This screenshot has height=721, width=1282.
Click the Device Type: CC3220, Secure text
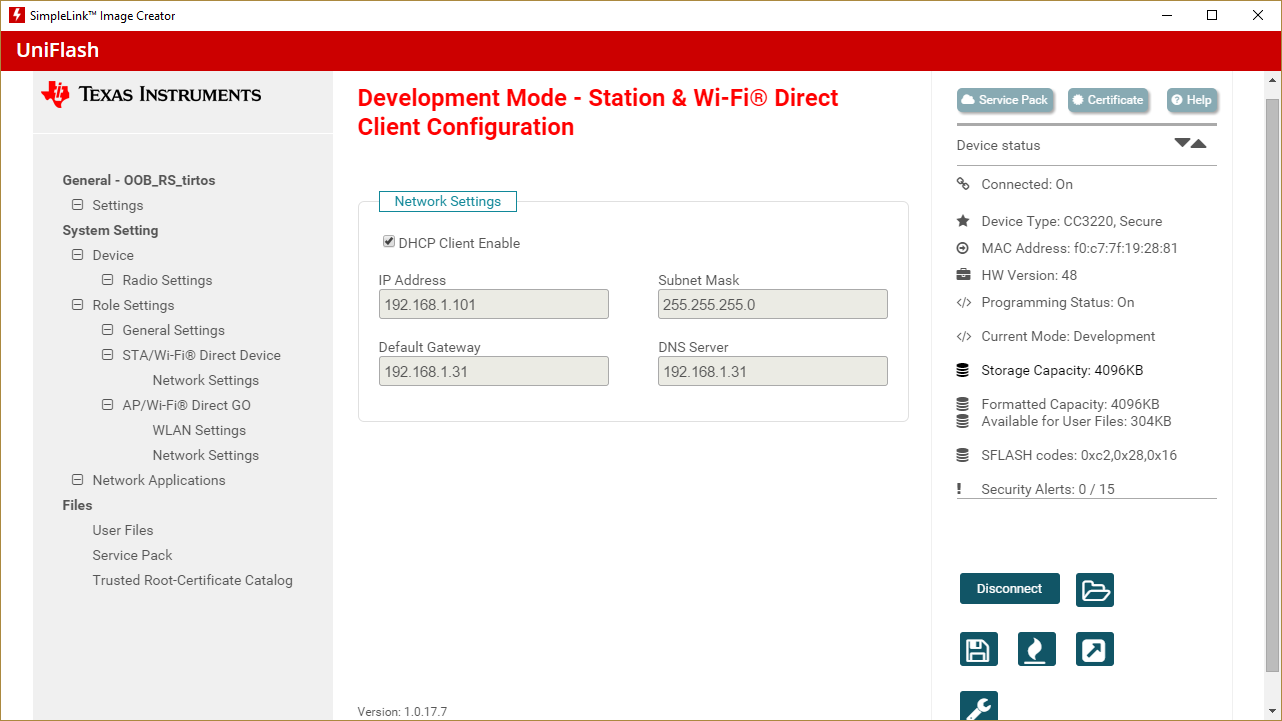point(1072,221)
